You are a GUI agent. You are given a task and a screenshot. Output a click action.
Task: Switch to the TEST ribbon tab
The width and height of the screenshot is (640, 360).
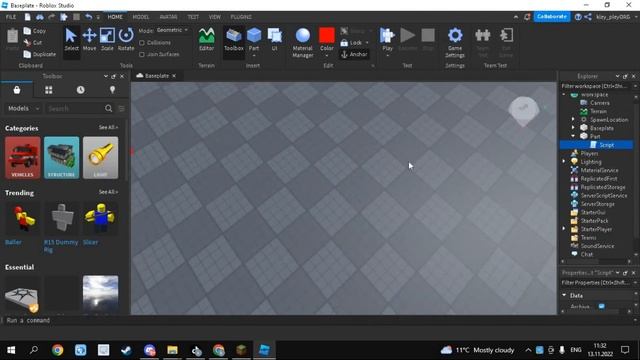193,17
